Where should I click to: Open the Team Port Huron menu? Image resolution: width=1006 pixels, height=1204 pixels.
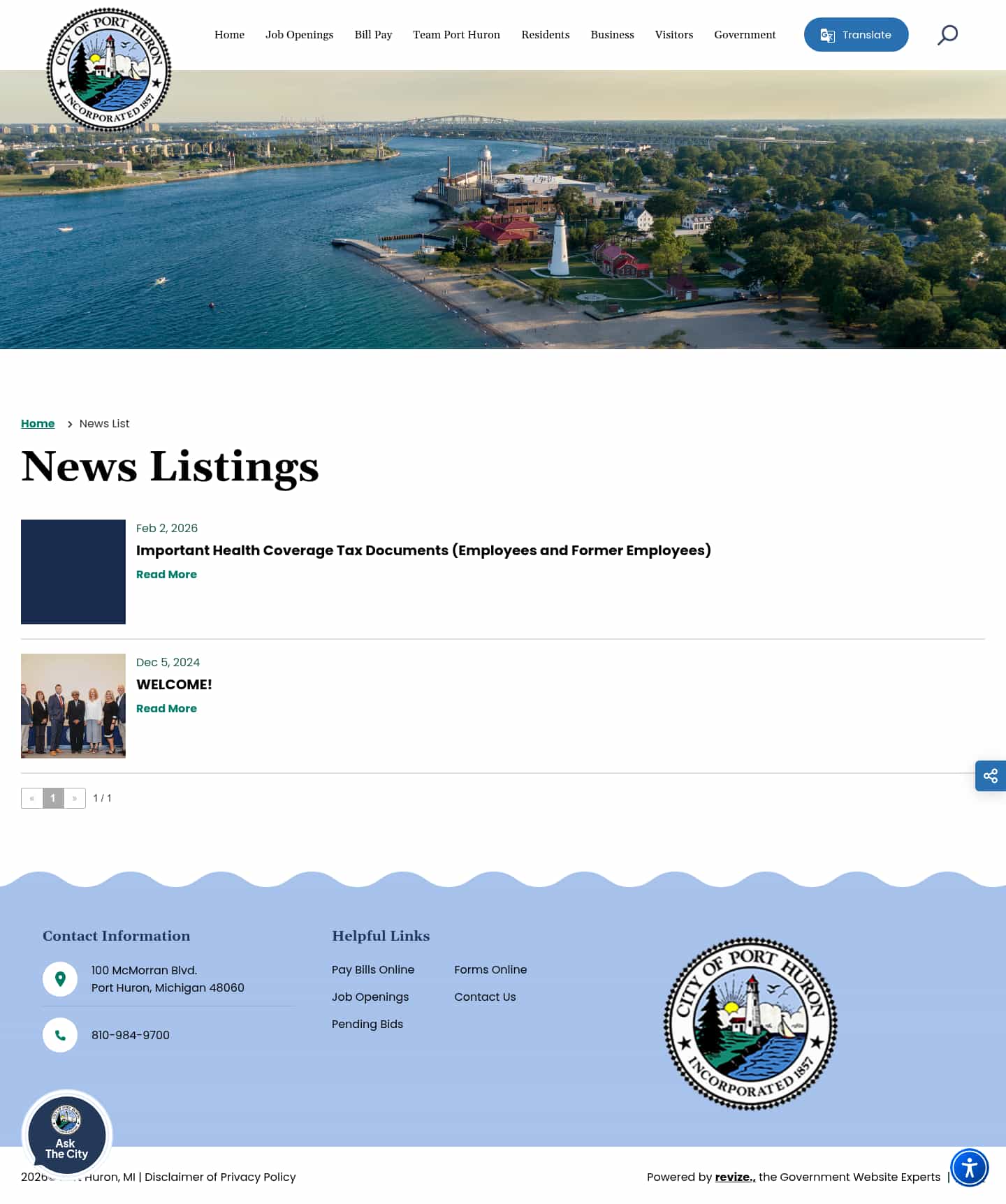point(456,35)
